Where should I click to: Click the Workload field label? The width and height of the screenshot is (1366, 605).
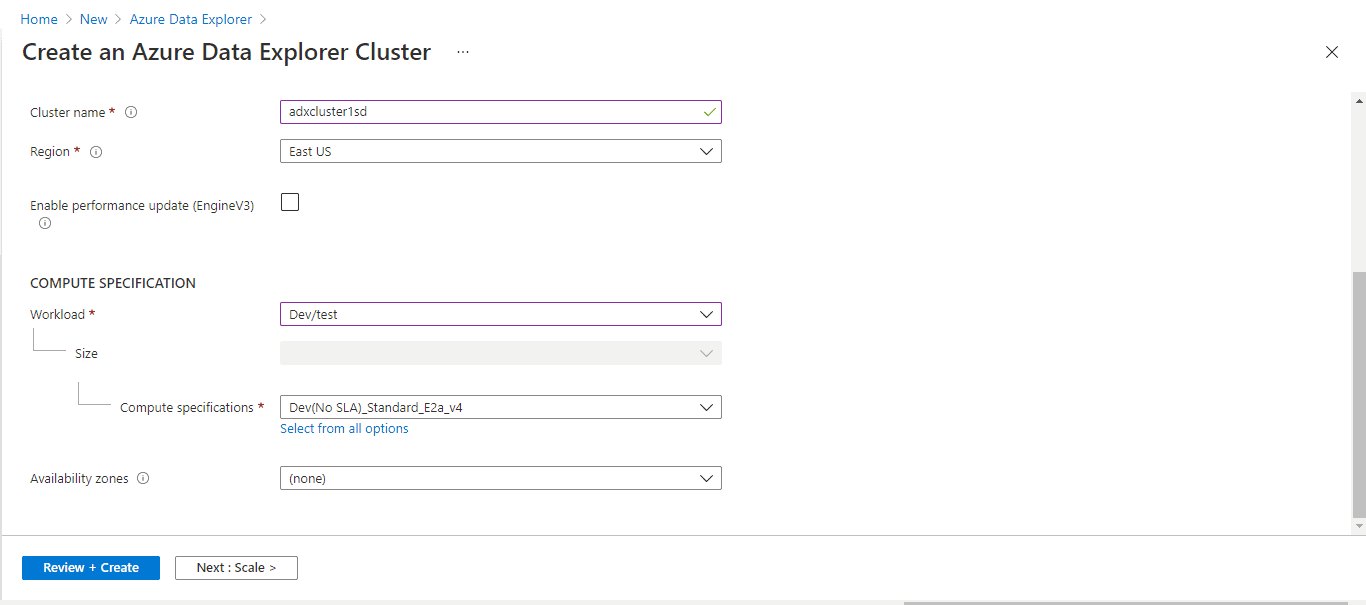(x=58, y=314)
